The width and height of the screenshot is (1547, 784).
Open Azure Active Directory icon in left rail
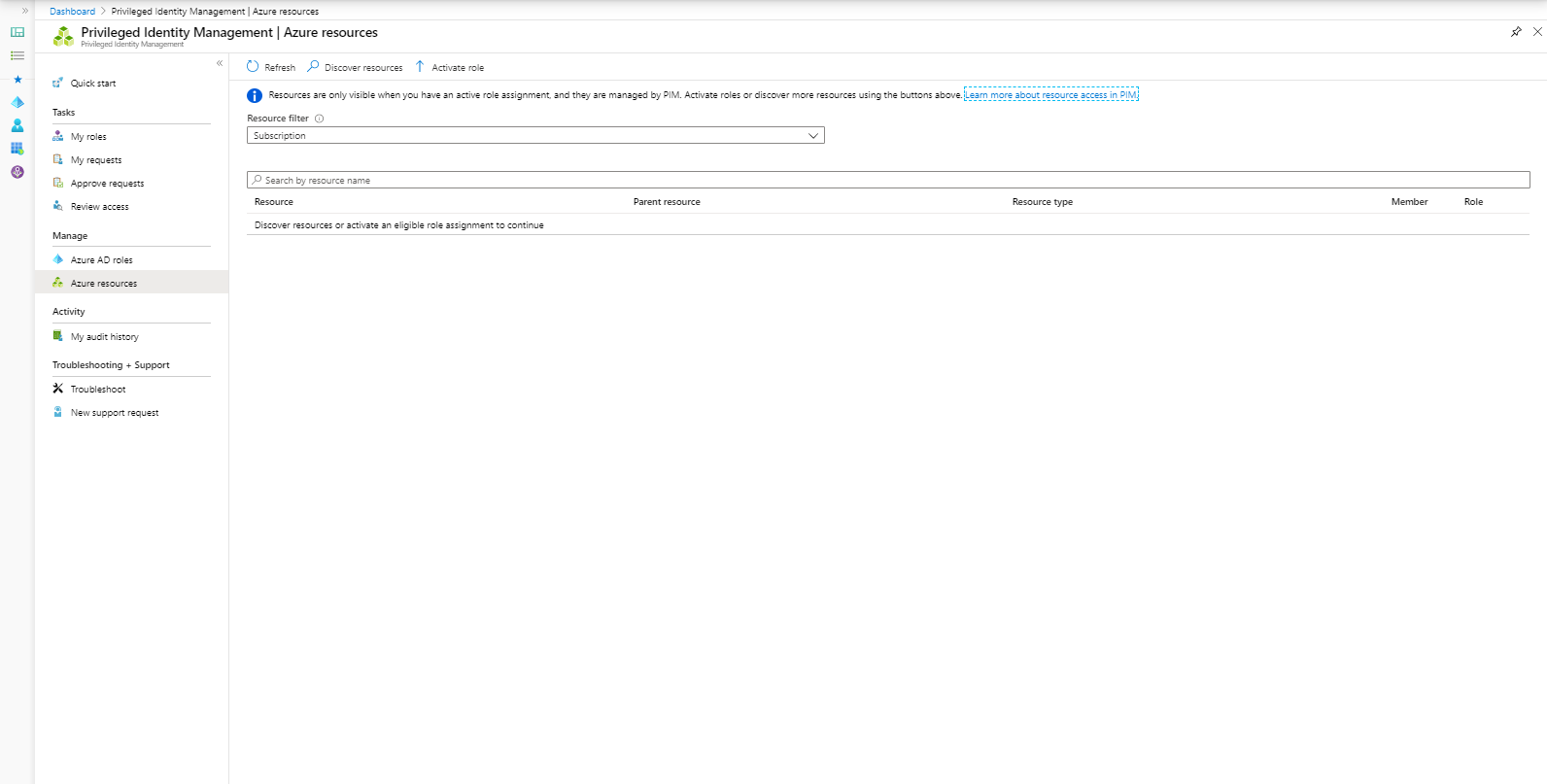17,102
